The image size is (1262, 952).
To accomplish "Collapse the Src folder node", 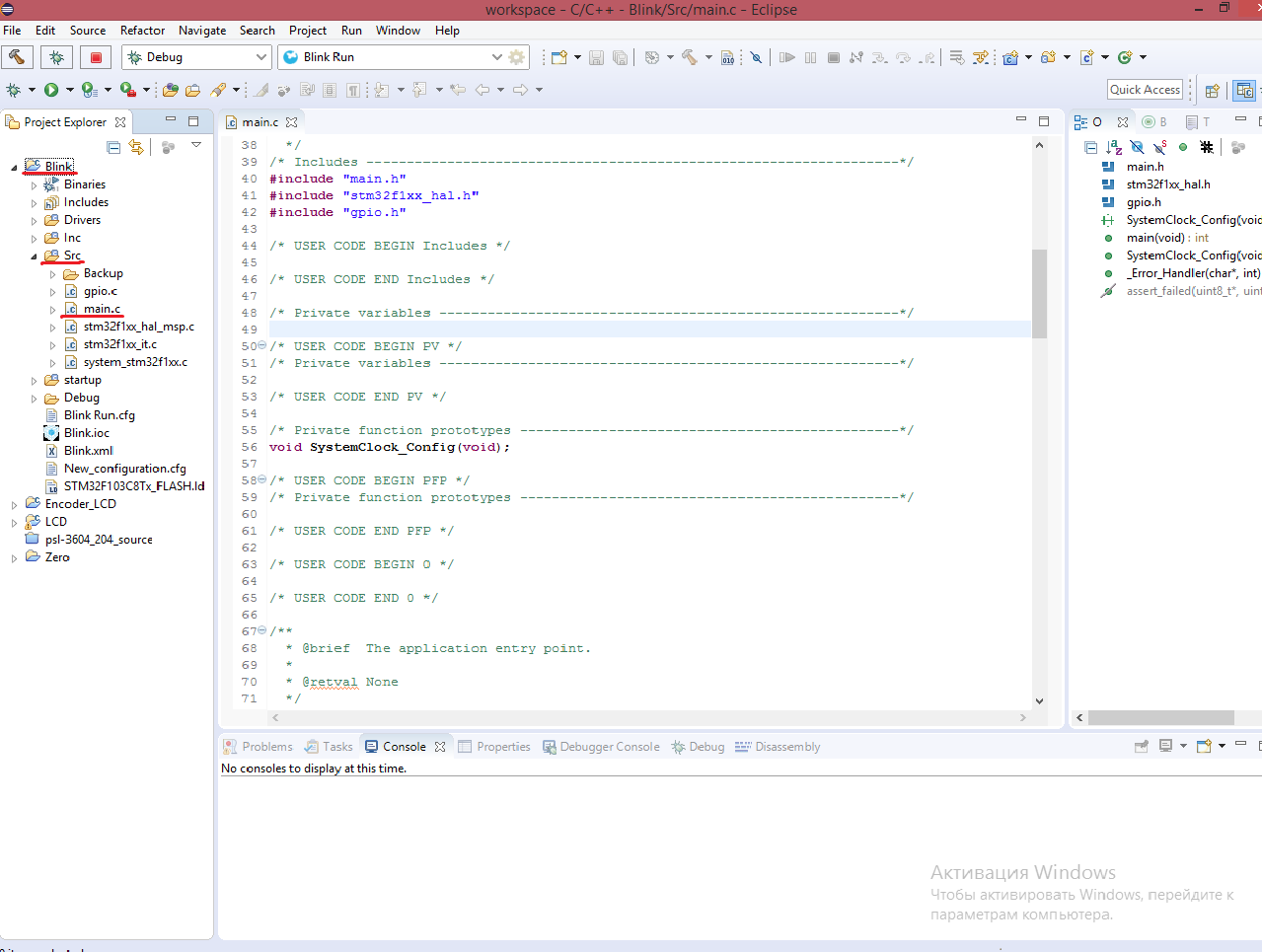I will click(x=34, y=256).
